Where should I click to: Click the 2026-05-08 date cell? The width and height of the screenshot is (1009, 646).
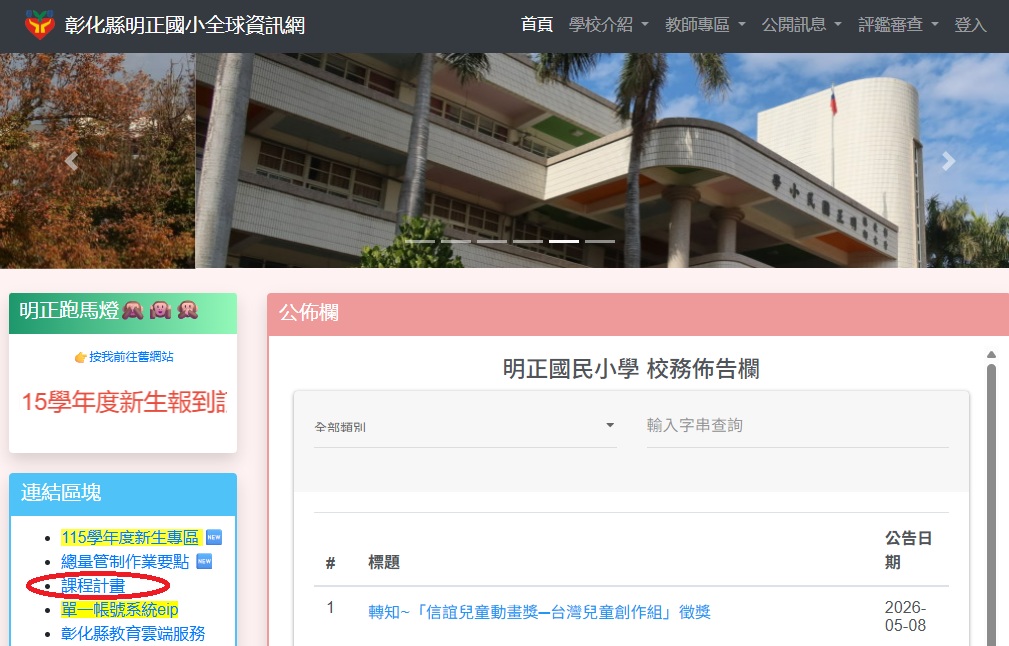905,616
